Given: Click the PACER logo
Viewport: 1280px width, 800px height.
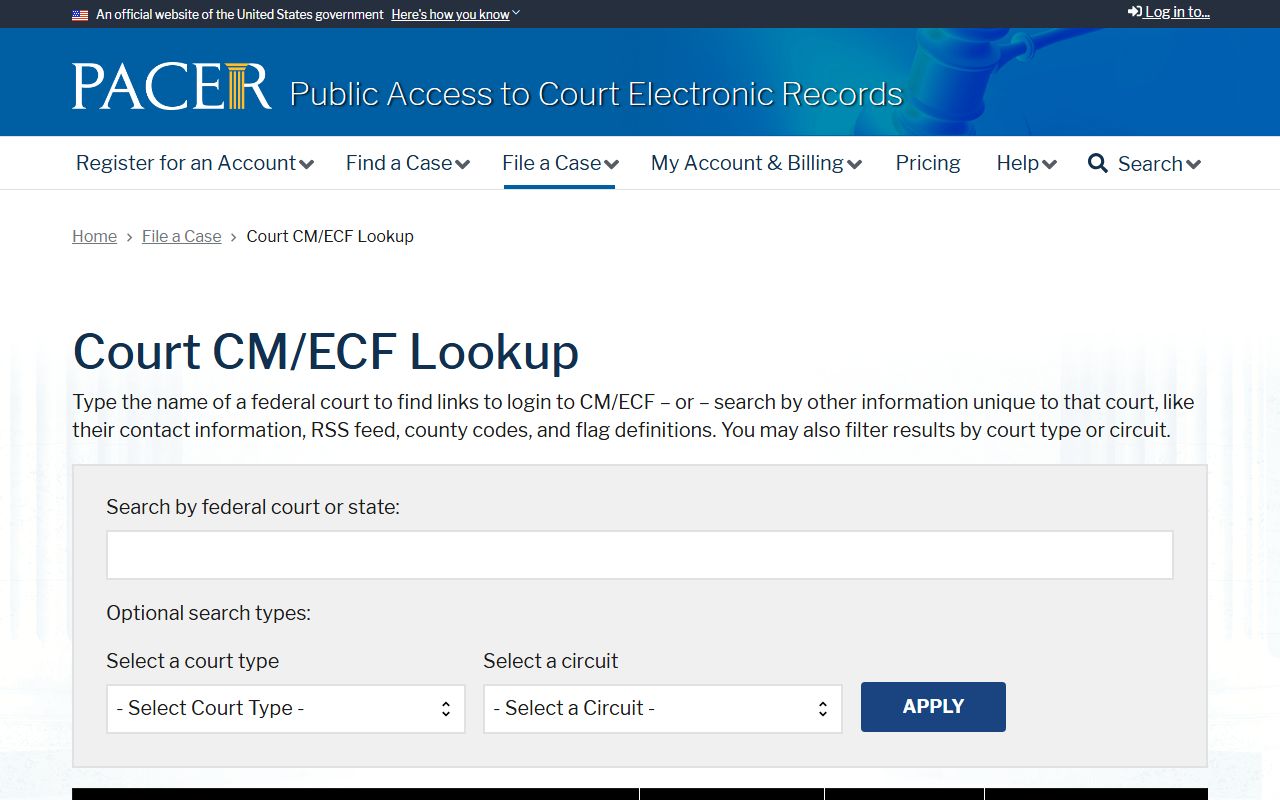Looking at the screenshot, I should pyautogui.click(x=171, y=86).
